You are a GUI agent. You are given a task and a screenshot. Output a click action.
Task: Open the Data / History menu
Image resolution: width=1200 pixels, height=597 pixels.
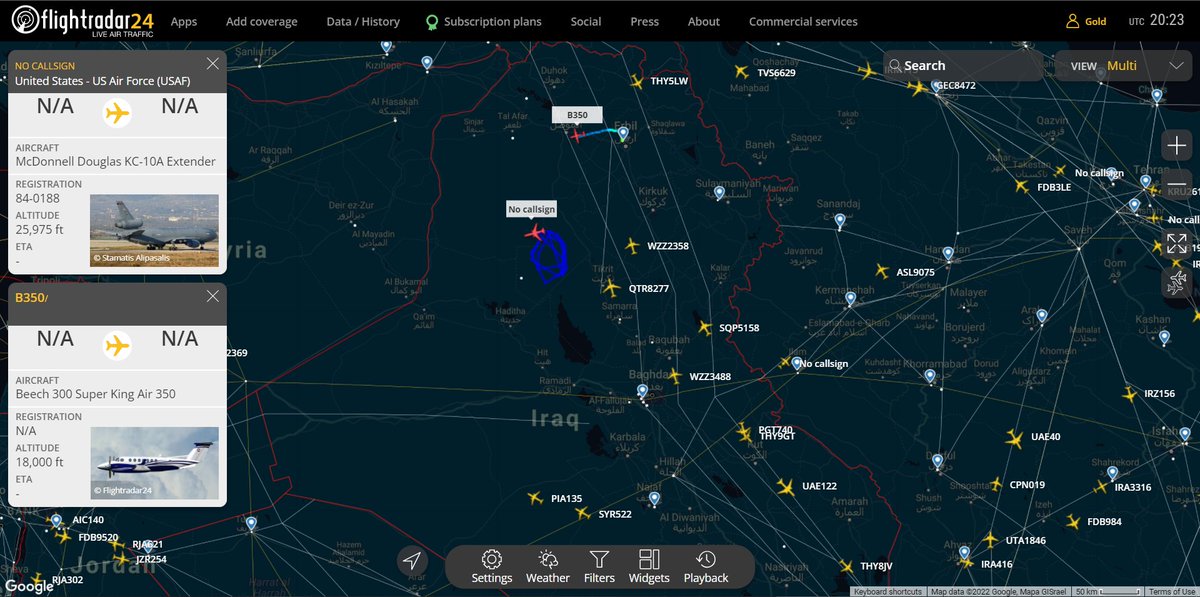tap(363, 21)
